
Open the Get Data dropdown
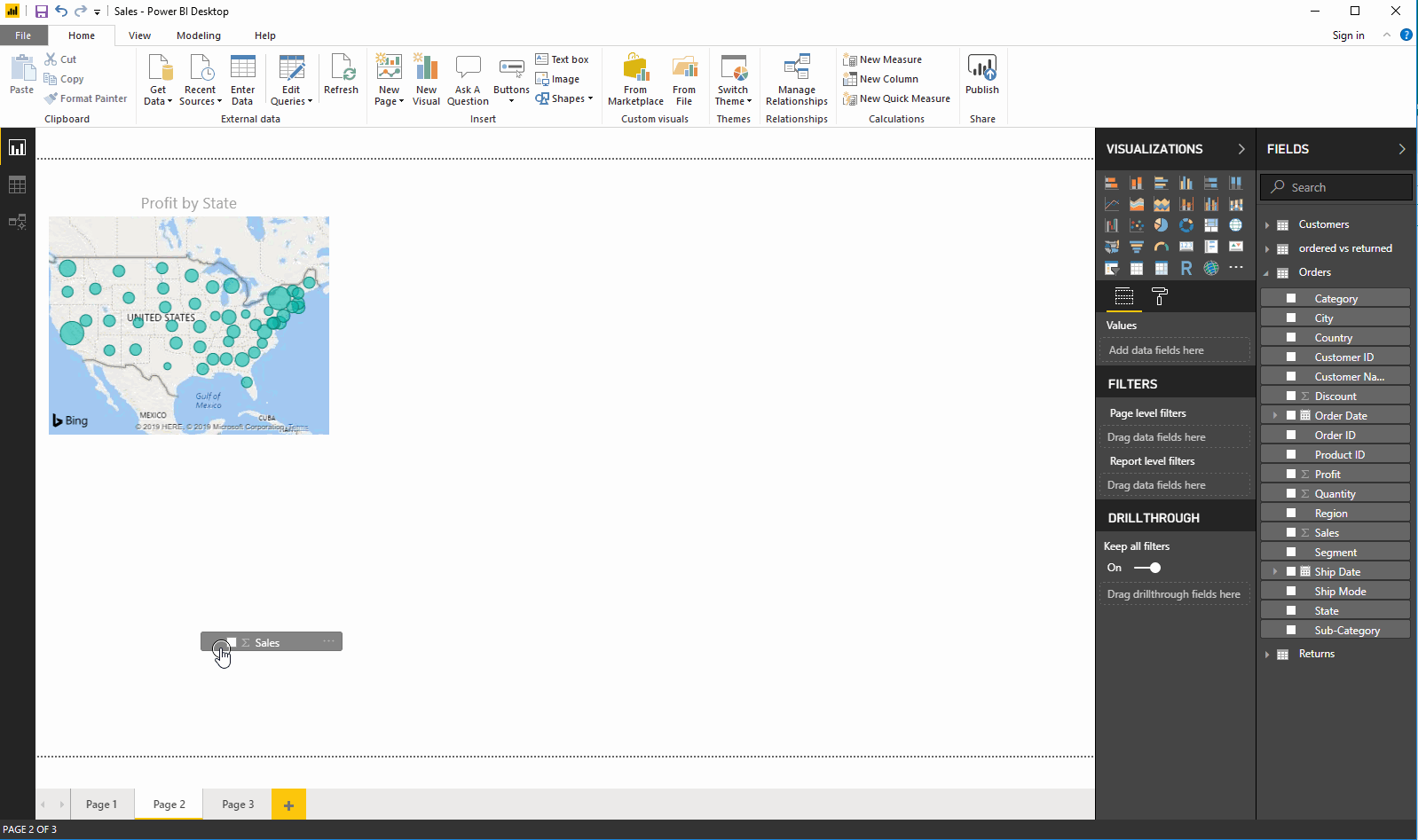(x=158, y=79)
